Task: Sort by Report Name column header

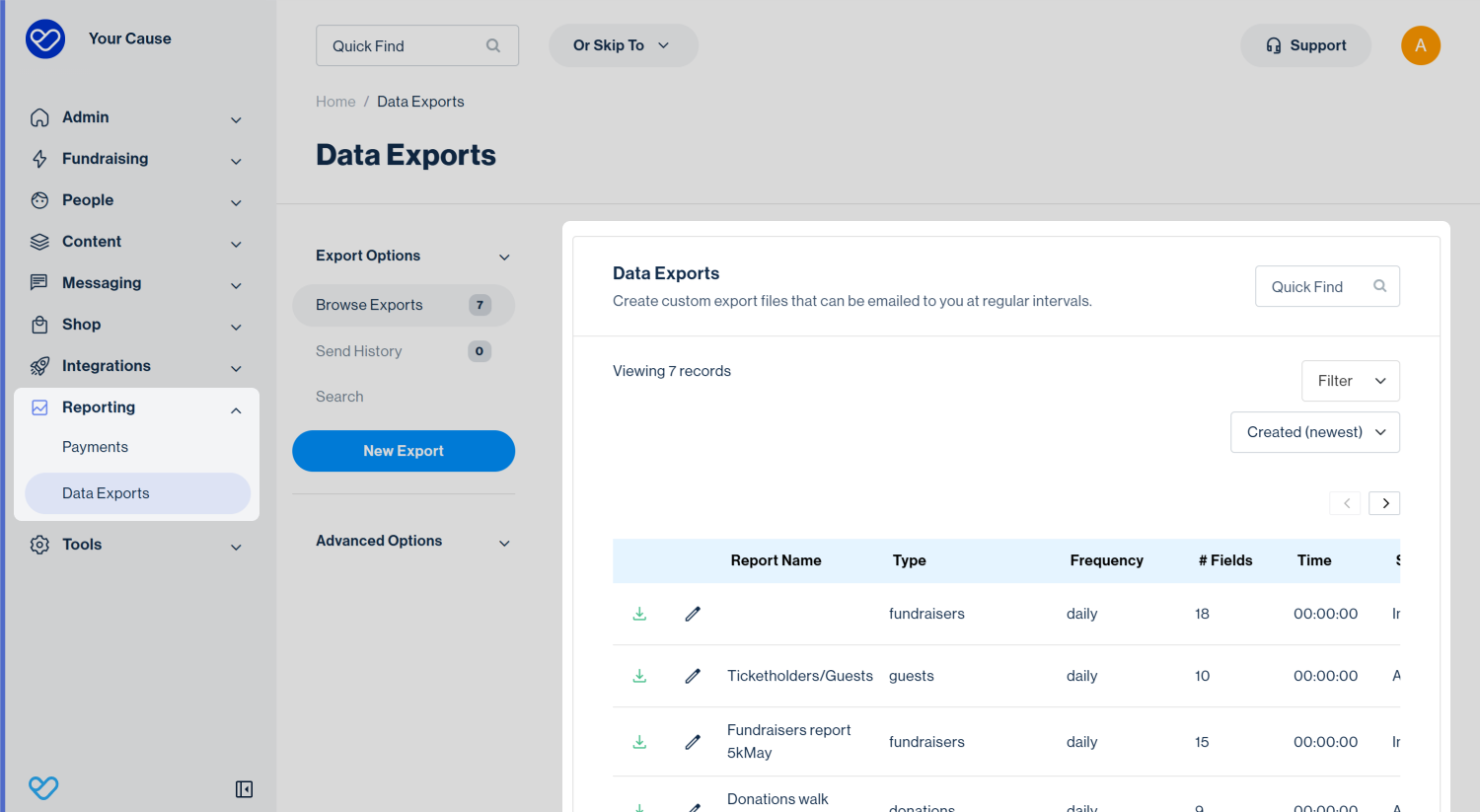Action: 776,560
